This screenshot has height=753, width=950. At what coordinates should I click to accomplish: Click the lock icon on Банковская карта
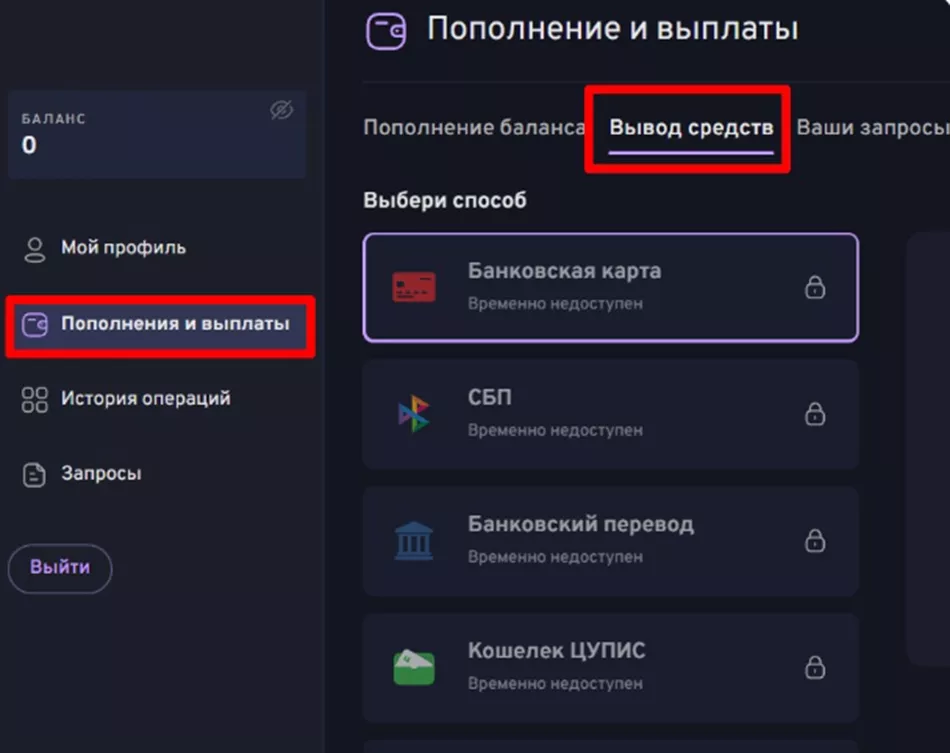pyautogui.click(x=815, y=288)
